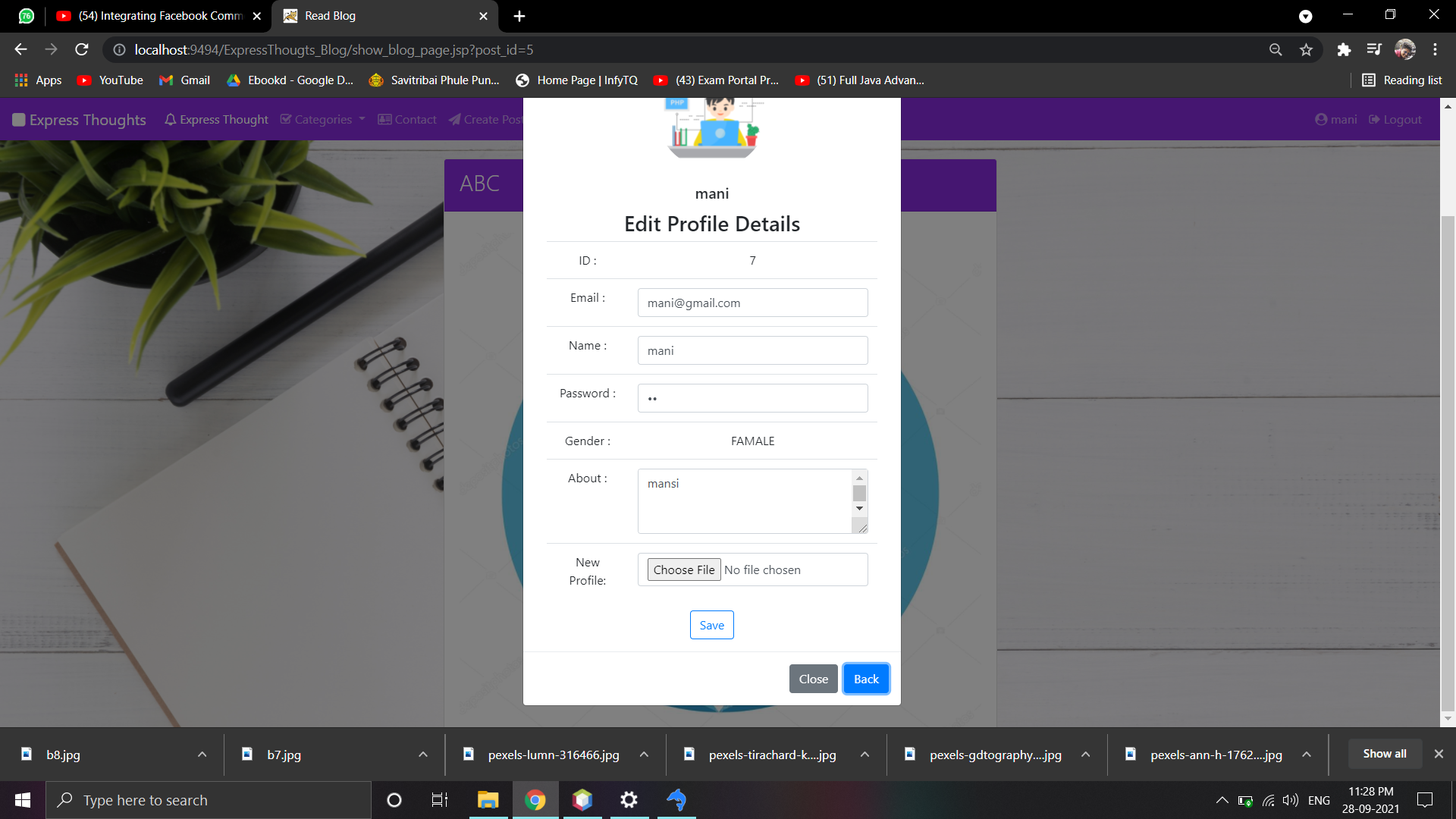The image size is (1456, 819).
Task: Expand b7.jpg download options chevron
Action: 423,755
